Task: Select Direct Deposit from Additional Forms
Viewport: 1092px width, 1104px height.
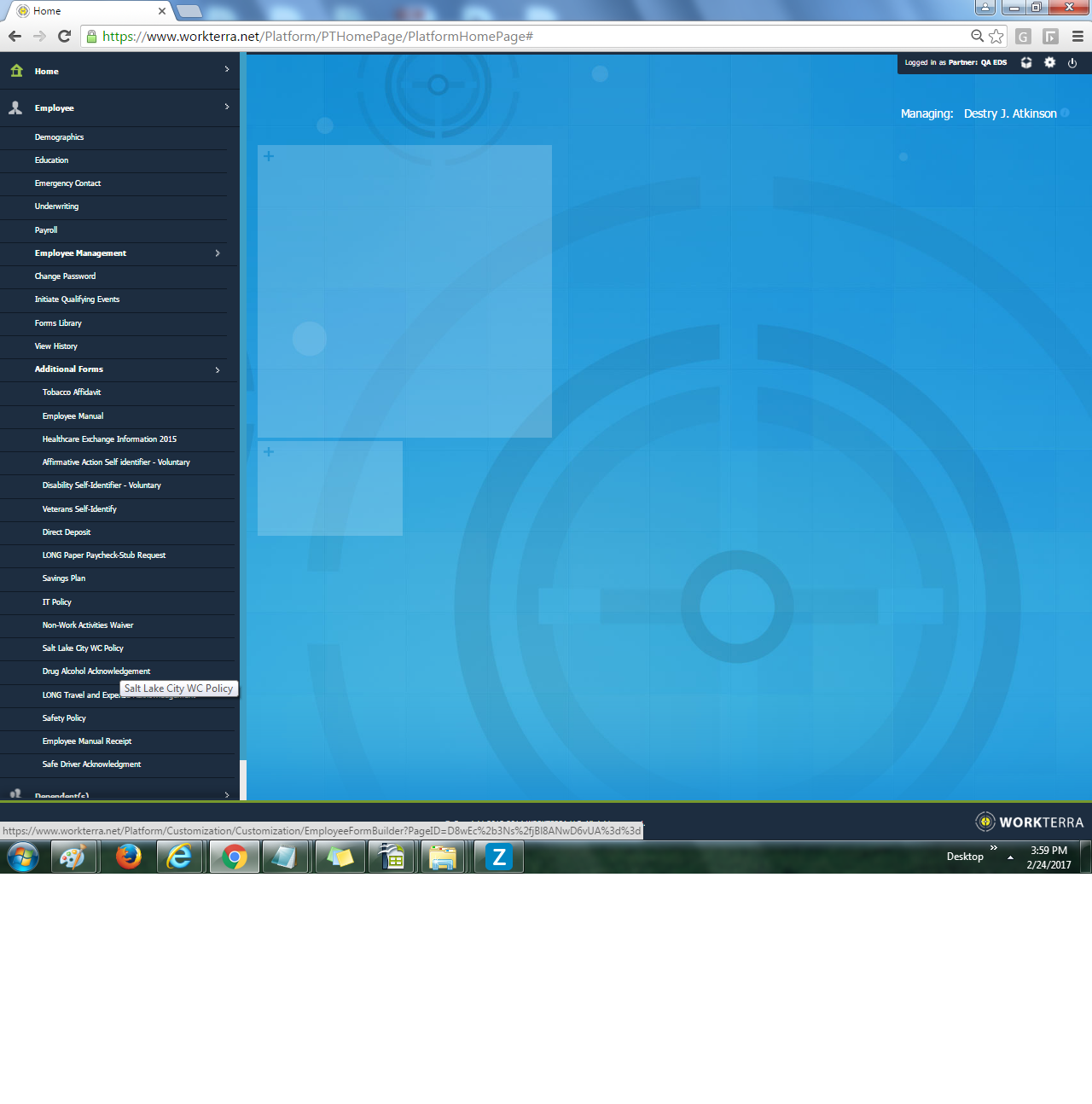Action: point(67,532)
